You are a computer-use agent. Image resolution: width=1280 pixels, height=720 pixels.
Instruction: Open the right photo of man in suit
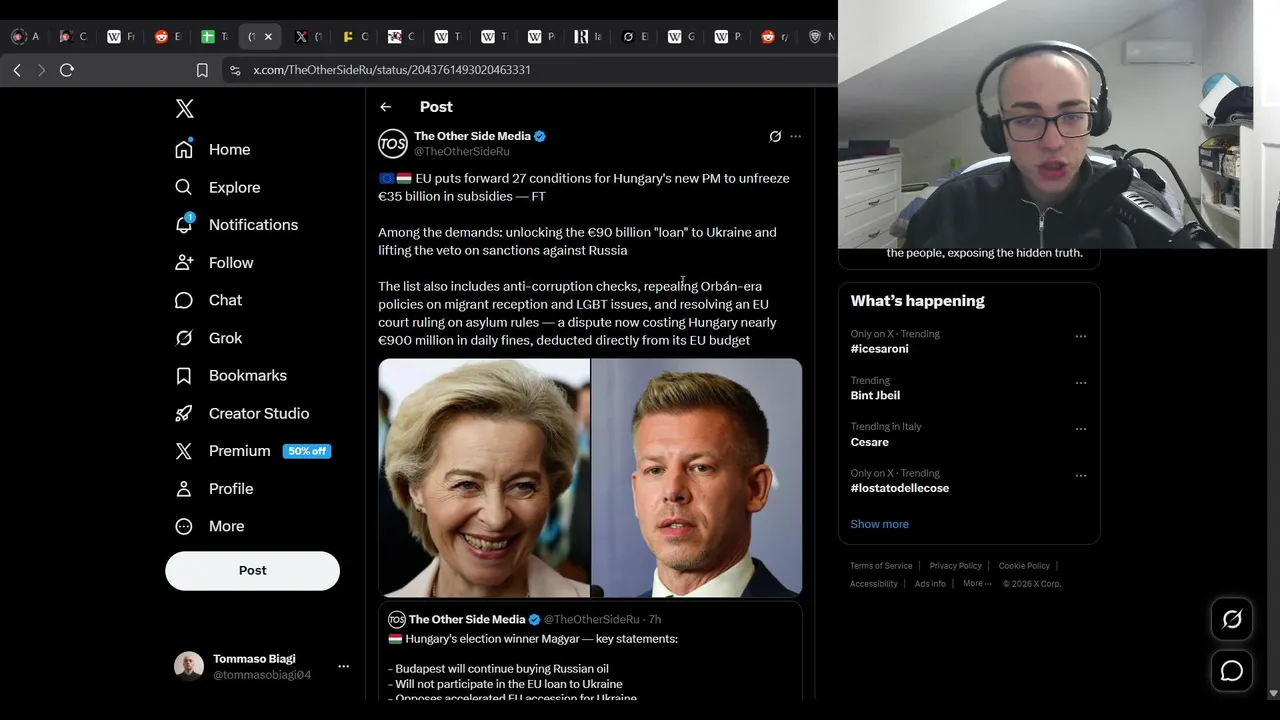click(697, 478)
